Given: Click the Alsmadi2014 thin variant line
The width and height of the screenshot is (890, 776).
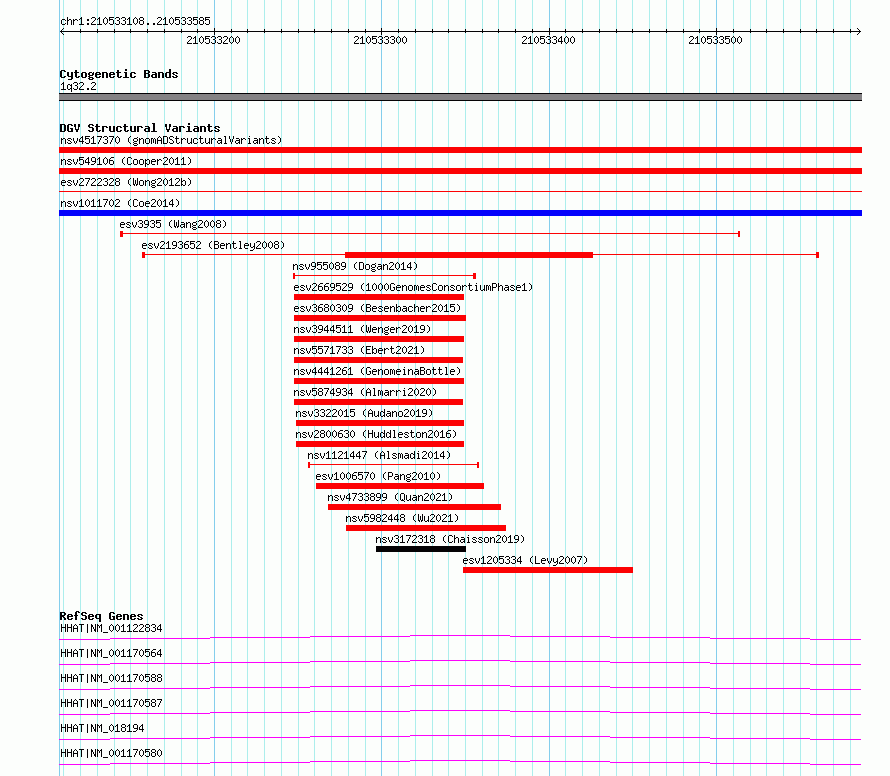Looking at the screenshot, I should 394,465.
